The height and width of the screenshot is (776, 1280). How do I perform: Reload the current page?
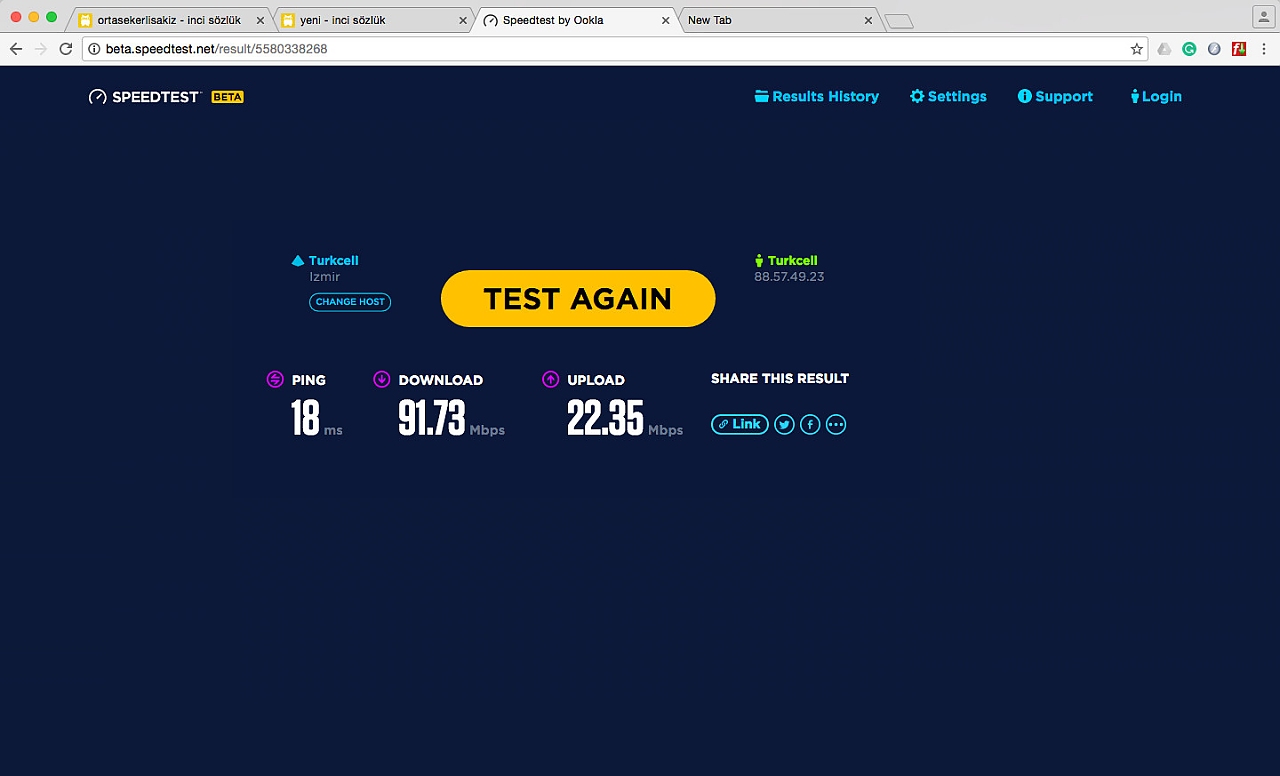pyautogui.click(x=66, y=48)
